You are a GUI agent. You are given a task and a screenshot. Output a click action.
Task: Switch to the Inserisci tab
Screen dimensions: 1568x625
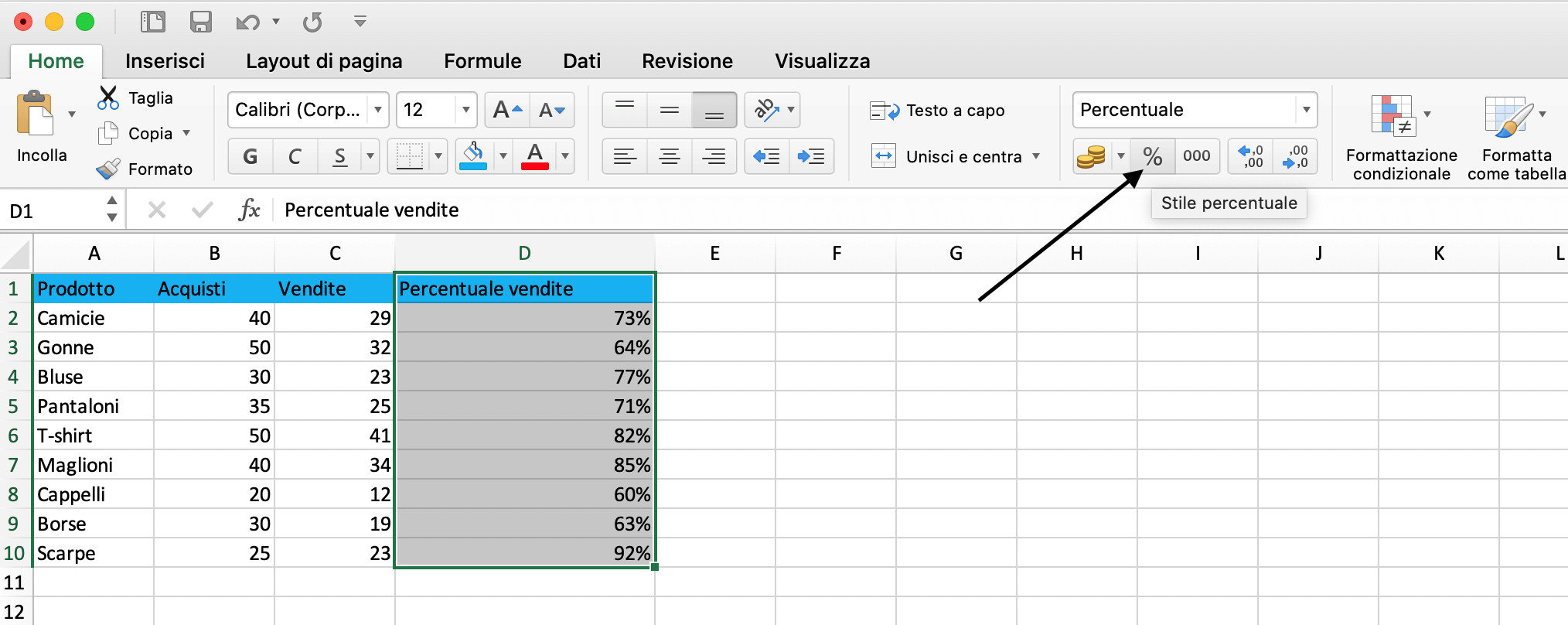[x=165, y=61]
